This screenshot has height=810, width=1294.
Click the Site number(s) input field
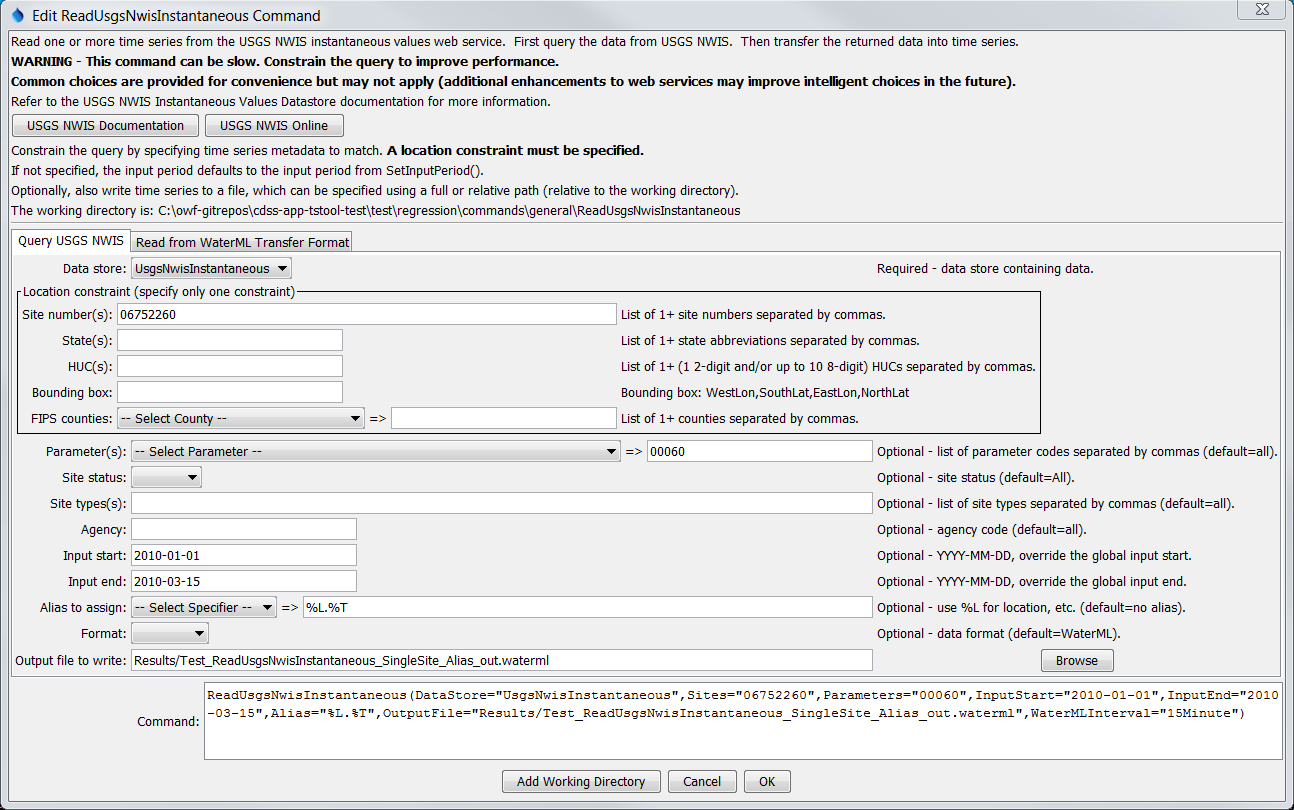click(x=366, y=314)
